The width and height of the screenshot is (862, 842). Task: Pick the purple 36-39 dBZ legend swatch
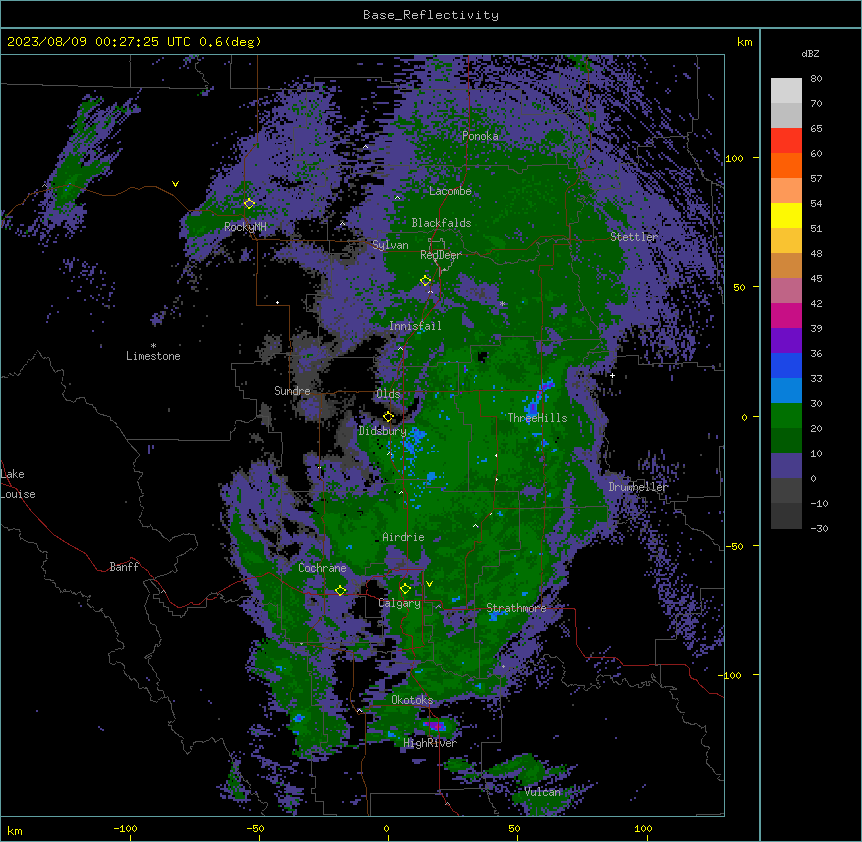[x=786, y=341]
